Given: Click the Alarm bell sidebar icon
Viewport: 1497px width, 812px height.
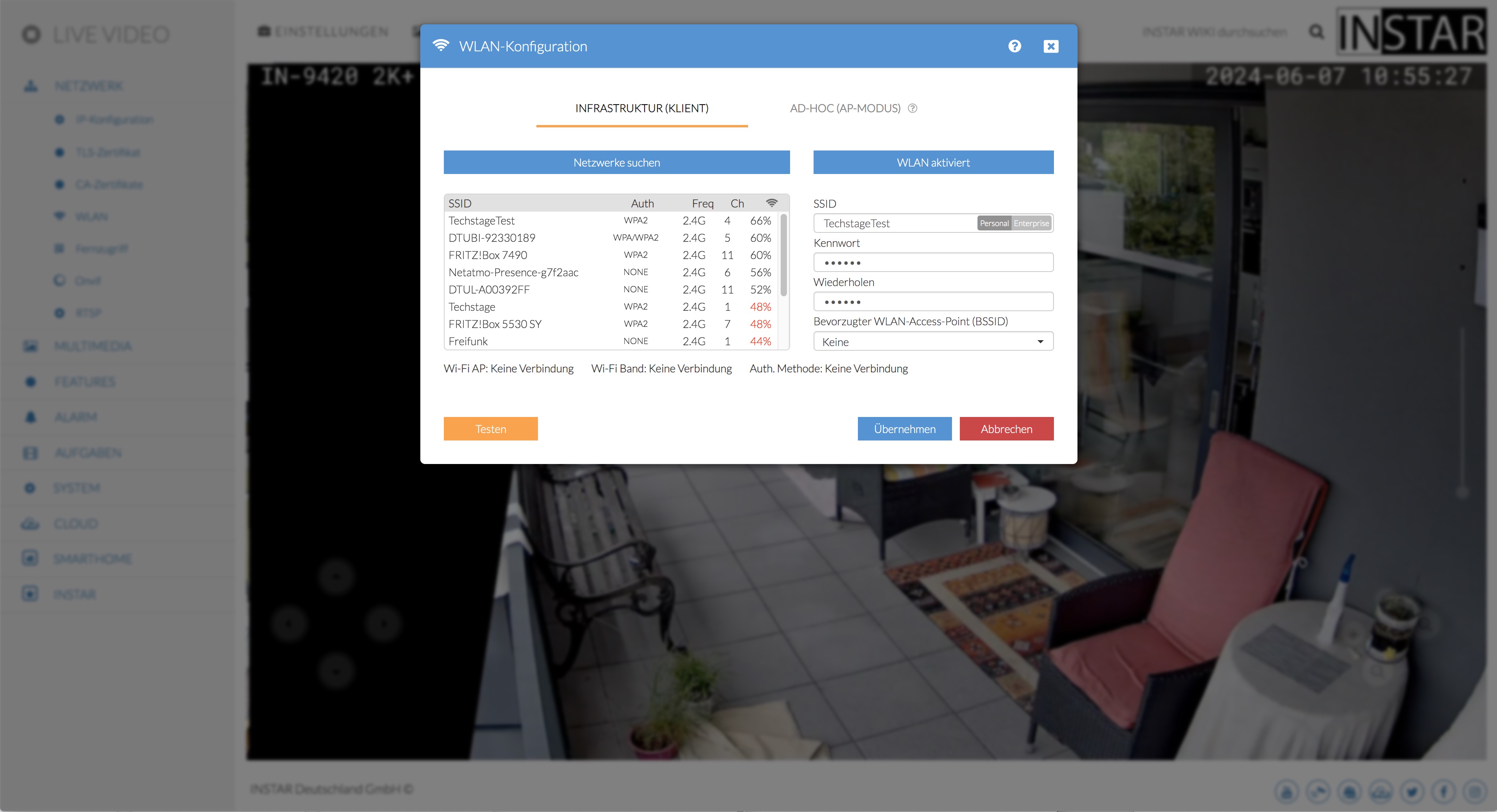Looking at the screenshot, I should [31, 417].
